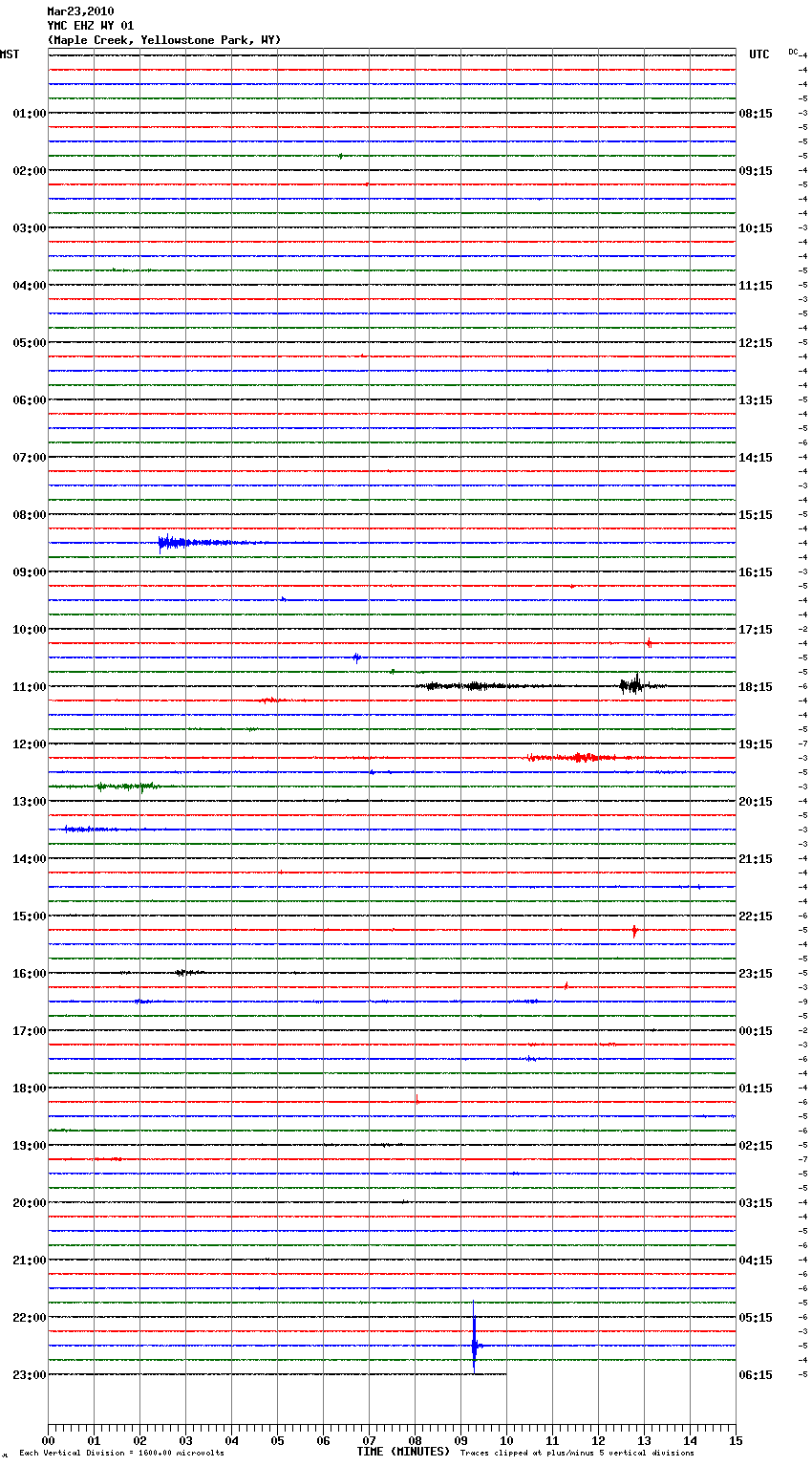Screen dimensions: 812x1466
Task: Click the 08:15 UTC time label
Action: (x=756, y=114)
